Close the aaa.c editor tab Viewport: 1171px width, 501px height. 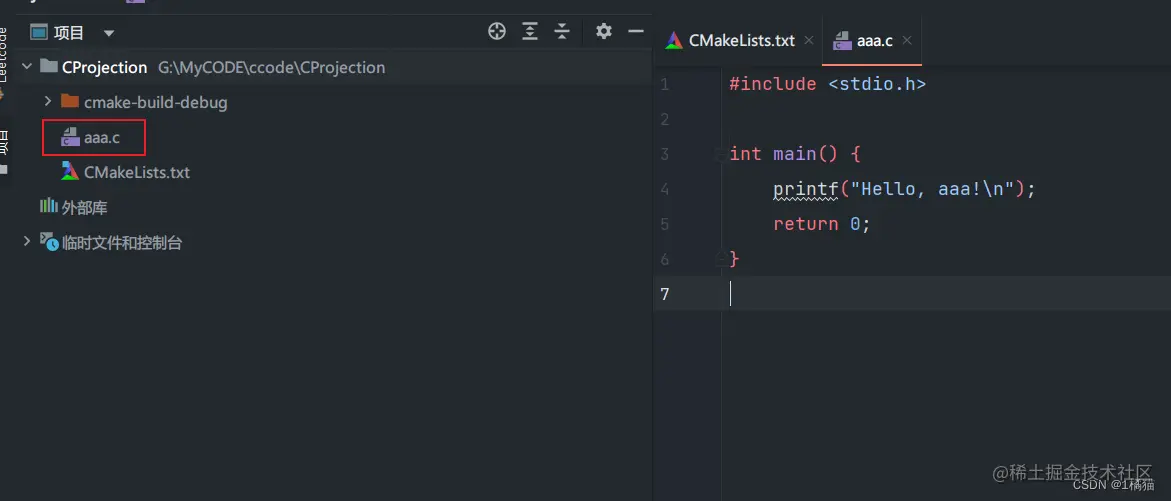pos(907,40)
